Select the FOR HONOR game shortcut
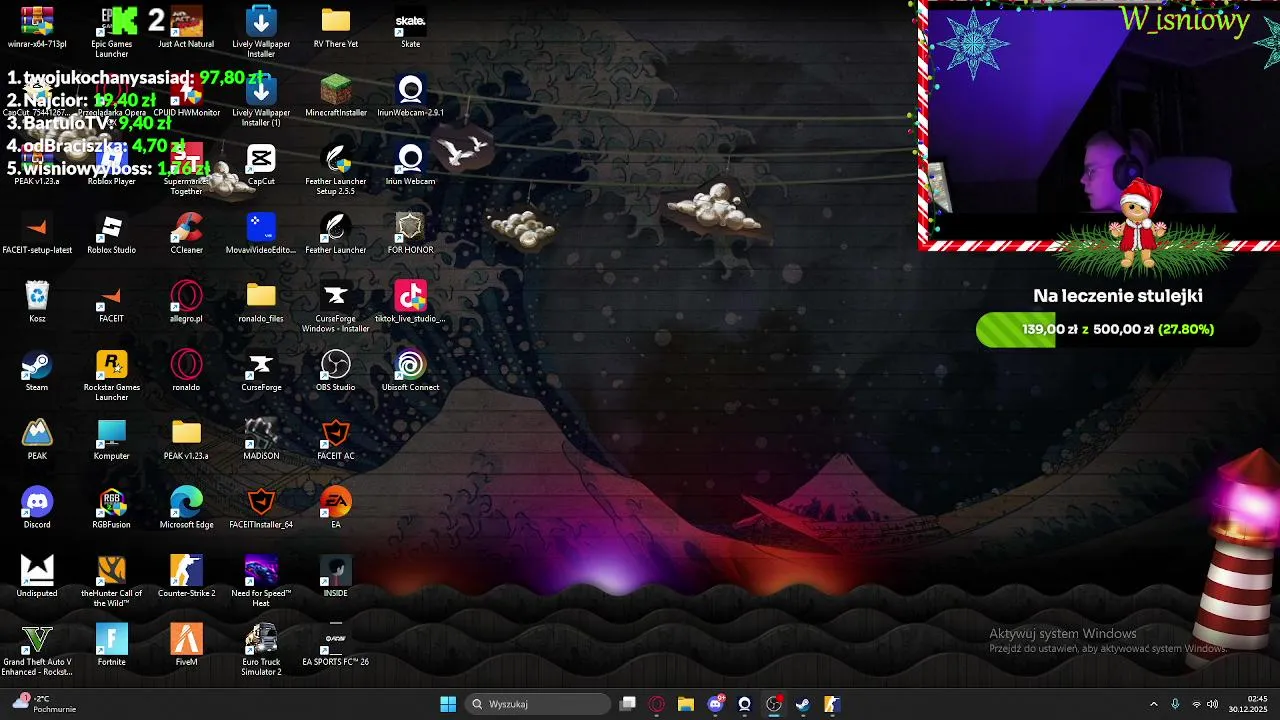 click(410, 234)
